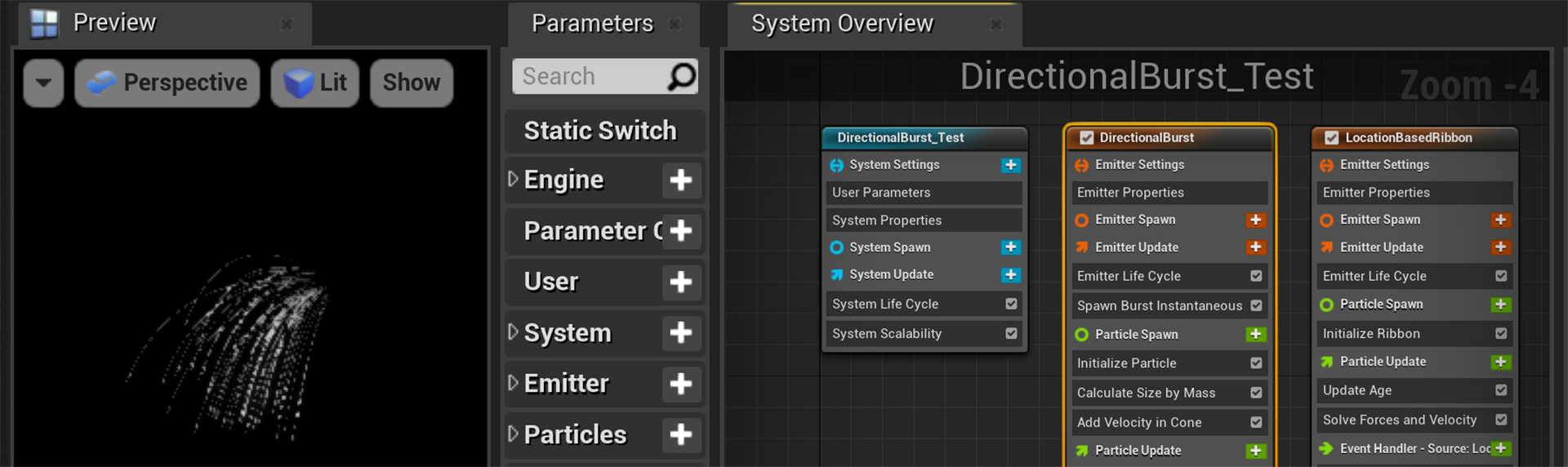Add module to LocationBasedRibbon Emitter Update
The height and width of the screenshot is (467, 1568).
pos(1500,247)
